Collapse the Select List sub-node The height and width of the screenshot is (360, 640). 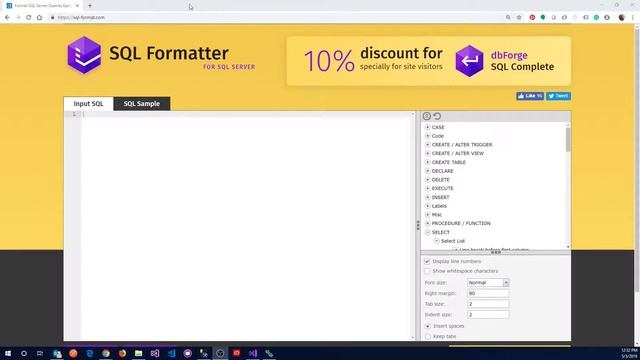(x=436, y=241)
